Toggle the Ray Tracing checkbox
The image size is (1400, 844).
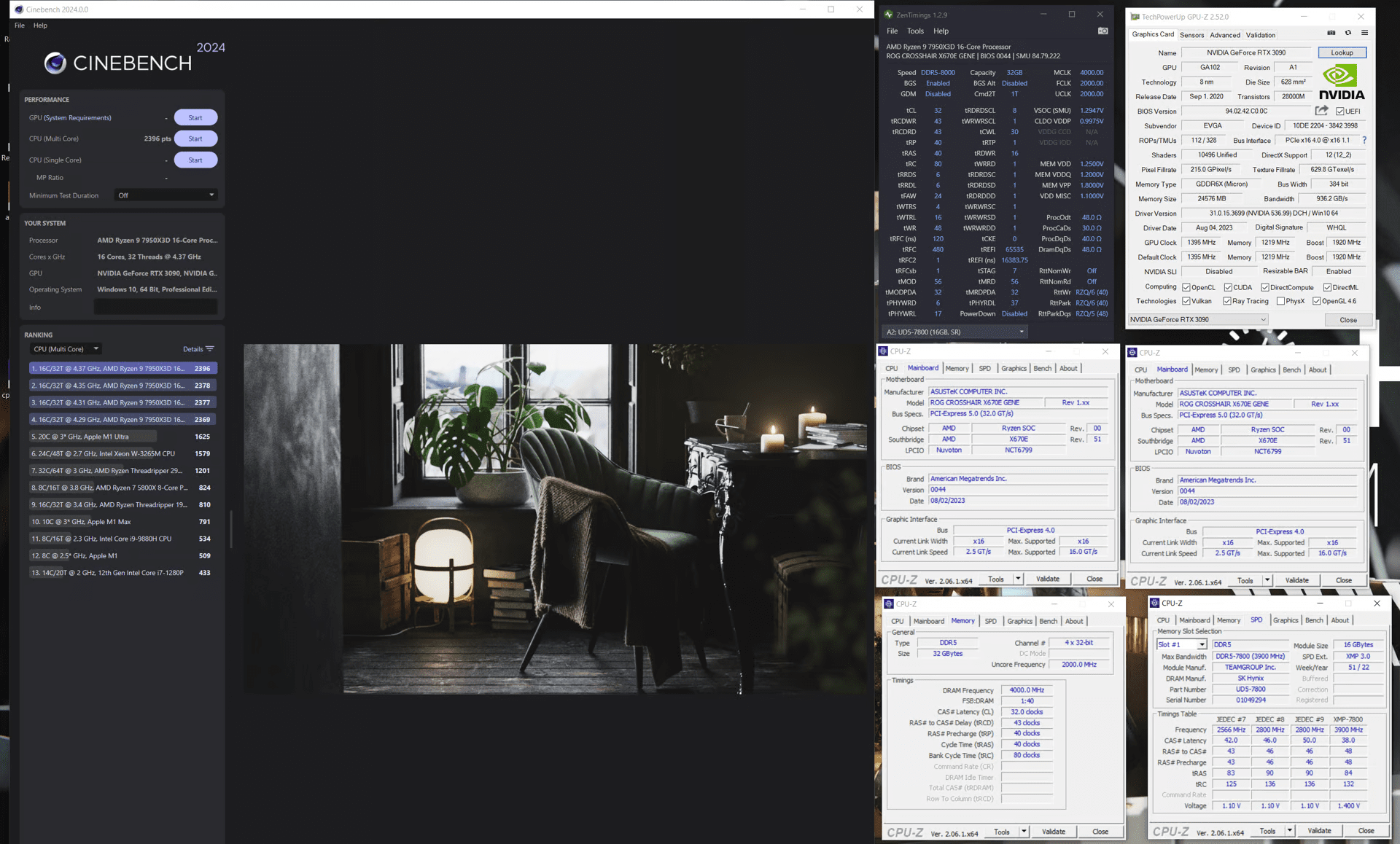[x=1227, y=301]
